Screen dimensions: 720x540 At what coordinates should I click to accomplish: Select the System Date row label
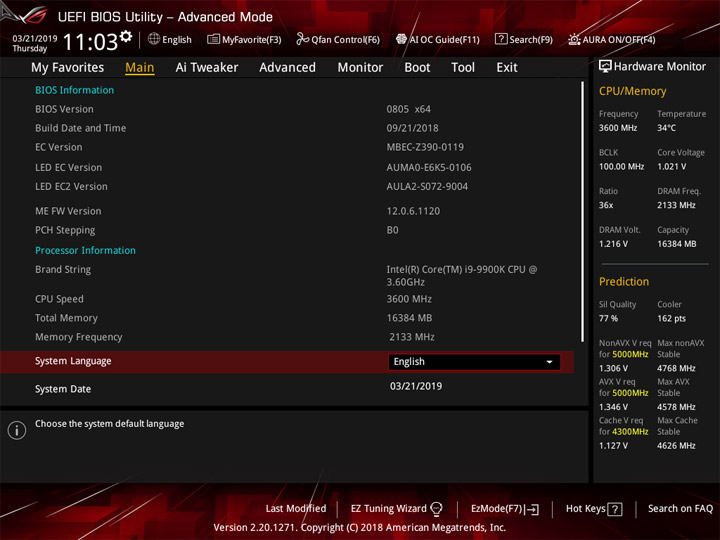pos(63,389)
